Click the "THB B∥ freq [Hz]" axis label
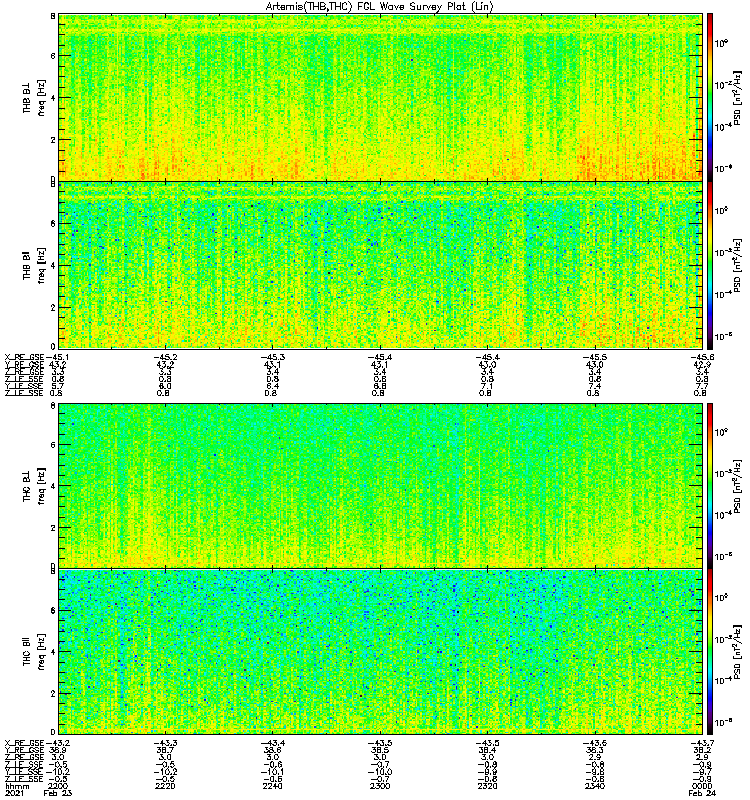 [34, 265]
